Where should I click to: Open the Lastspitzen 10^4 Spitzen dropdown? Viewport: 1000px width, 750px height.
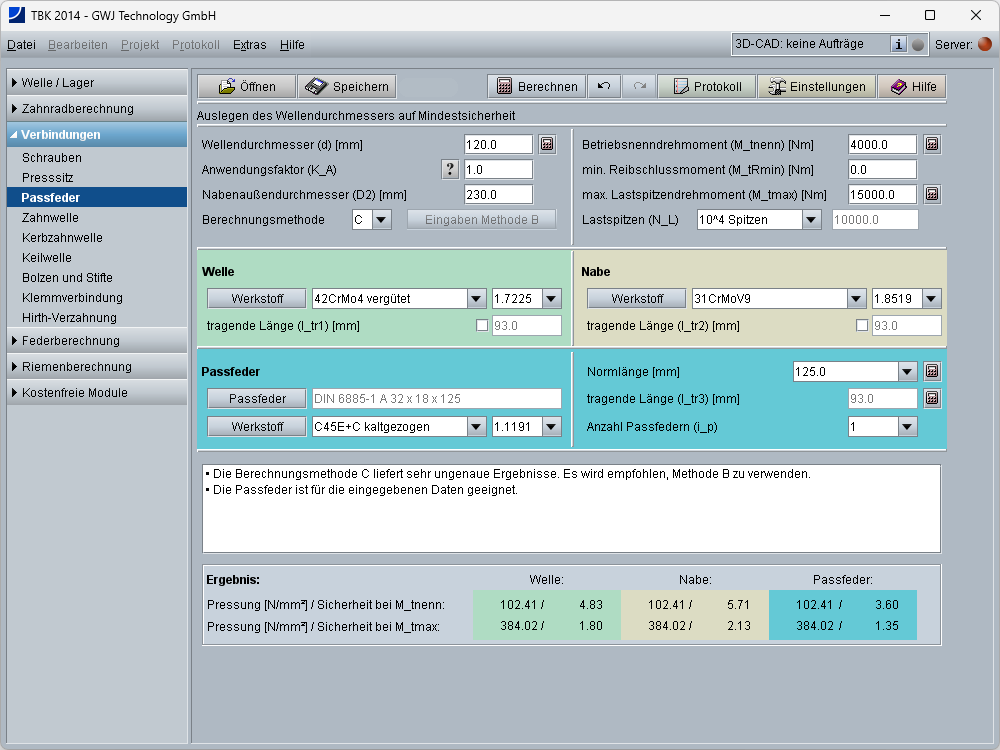coord(810,220)
